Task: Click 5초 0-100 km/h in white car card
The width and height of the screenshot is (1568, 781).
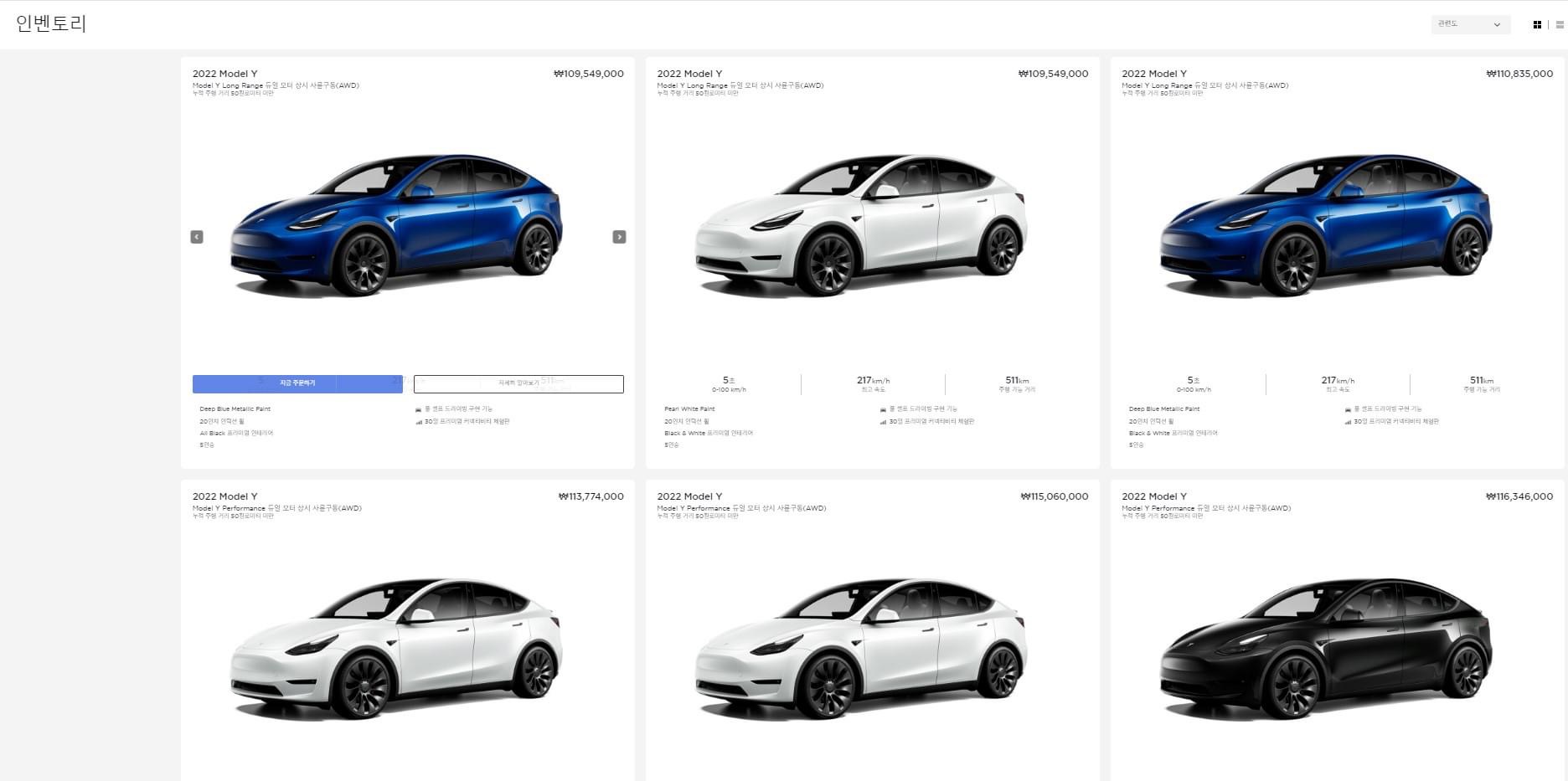Action: pyautogui.click(x=729, y=384)
